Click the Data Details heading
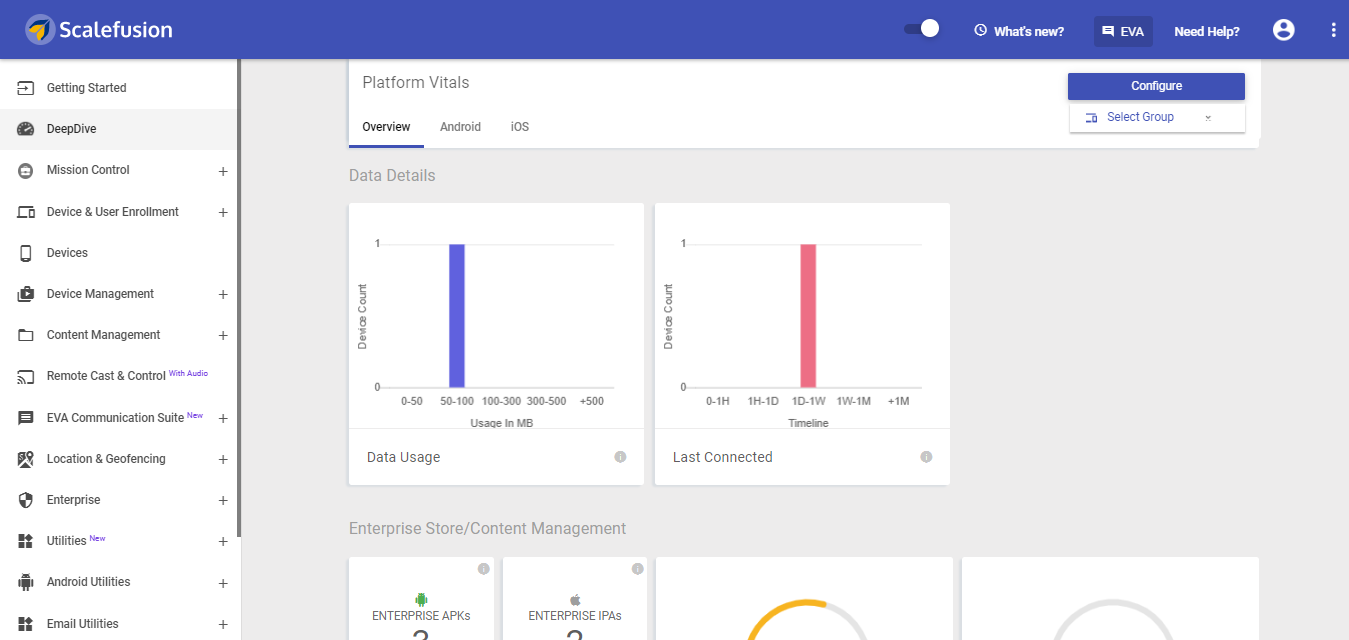Screen dimensions: 1349x640 (x=392, y=176)
